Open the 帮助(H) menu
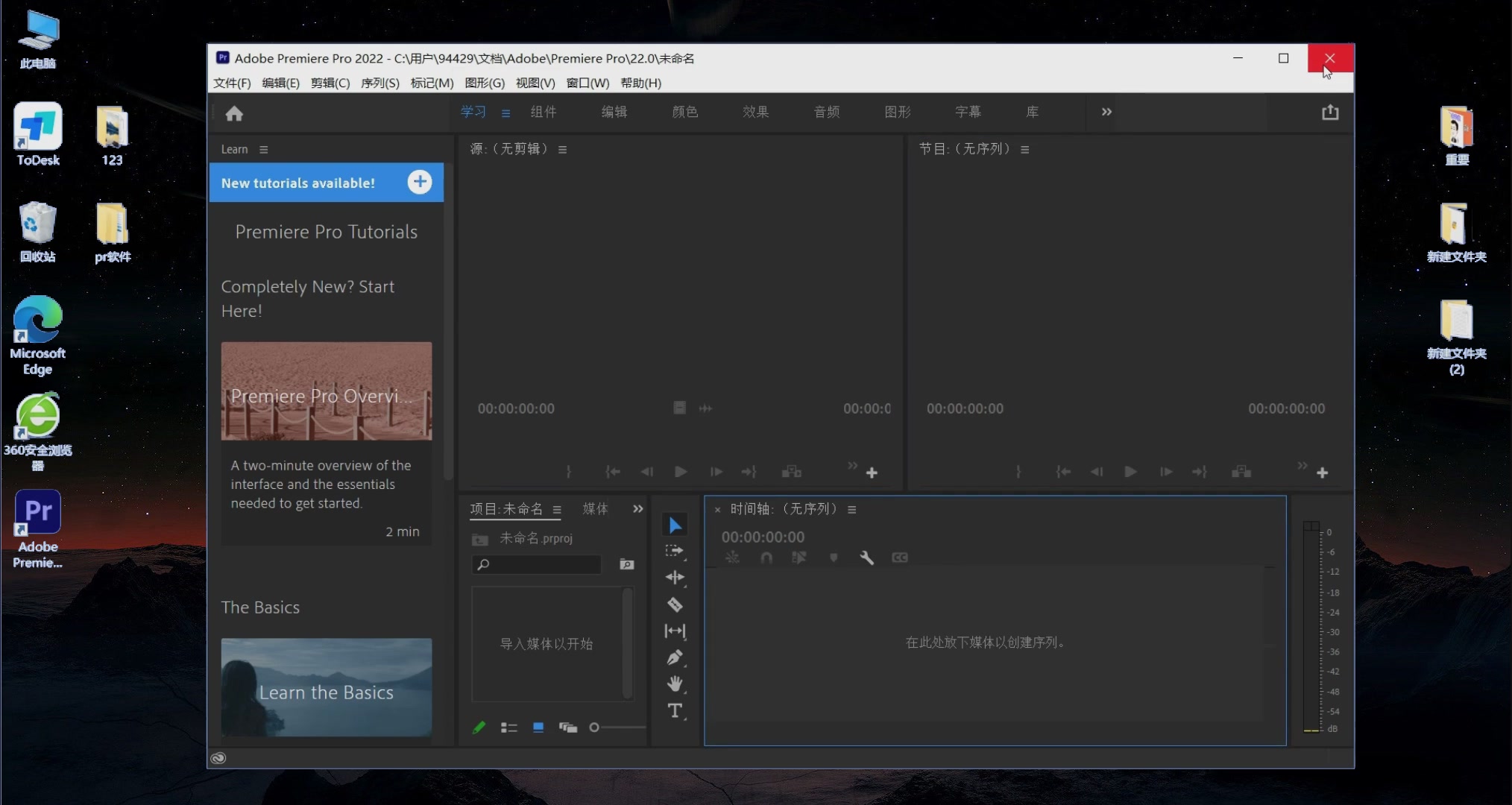Viewport: 1512px width, 805px height. pyautogui.click(x=640, y=83)
